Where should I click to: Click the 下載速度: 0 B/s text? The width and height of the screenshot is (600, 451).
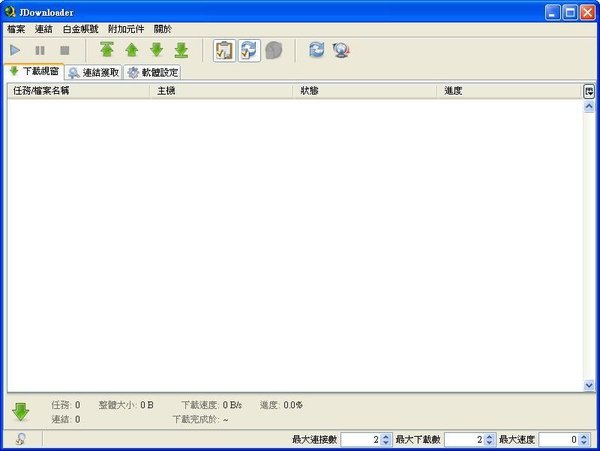coord(211,405)
